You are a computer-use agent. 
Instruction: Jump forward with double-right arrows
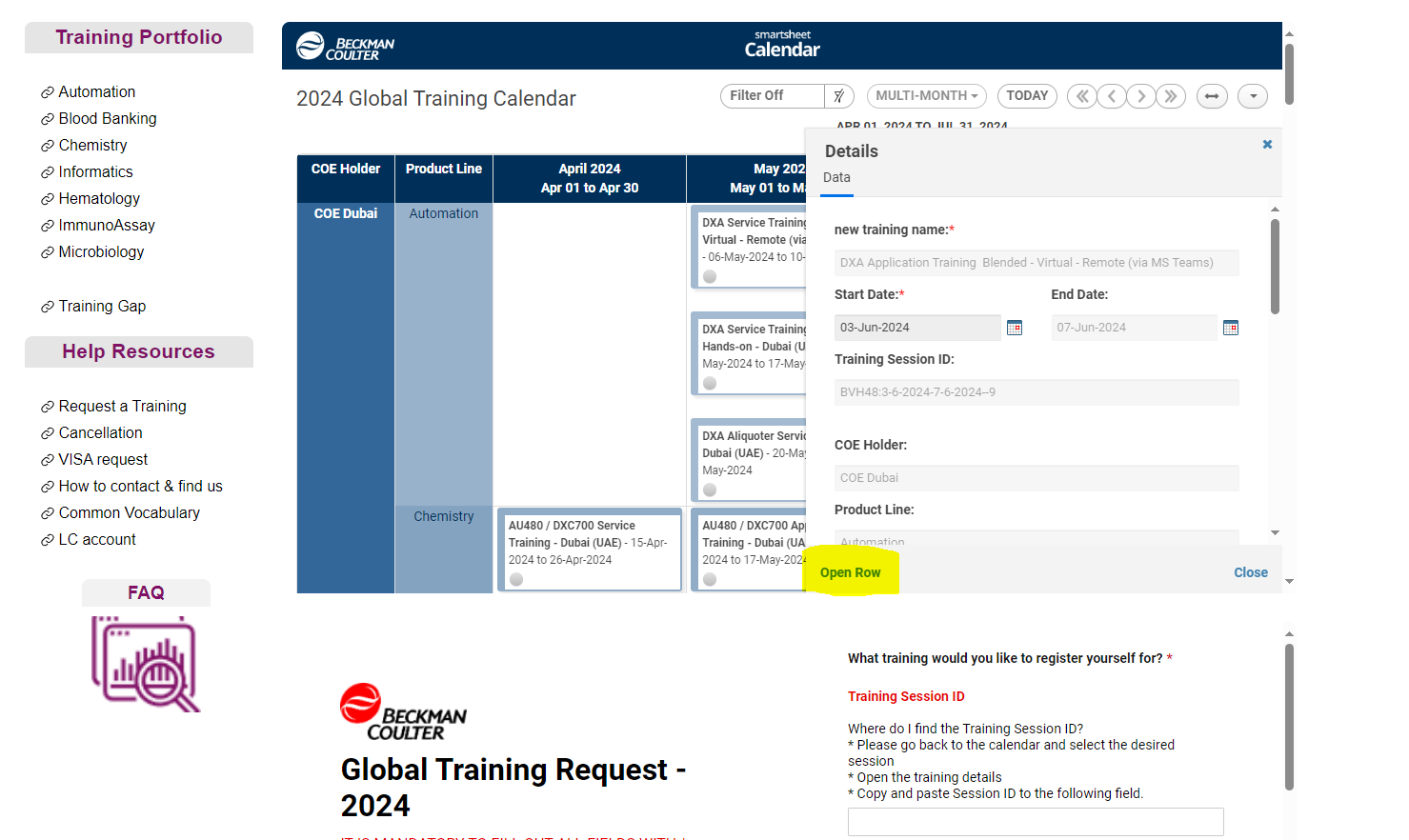point(1171,96)
